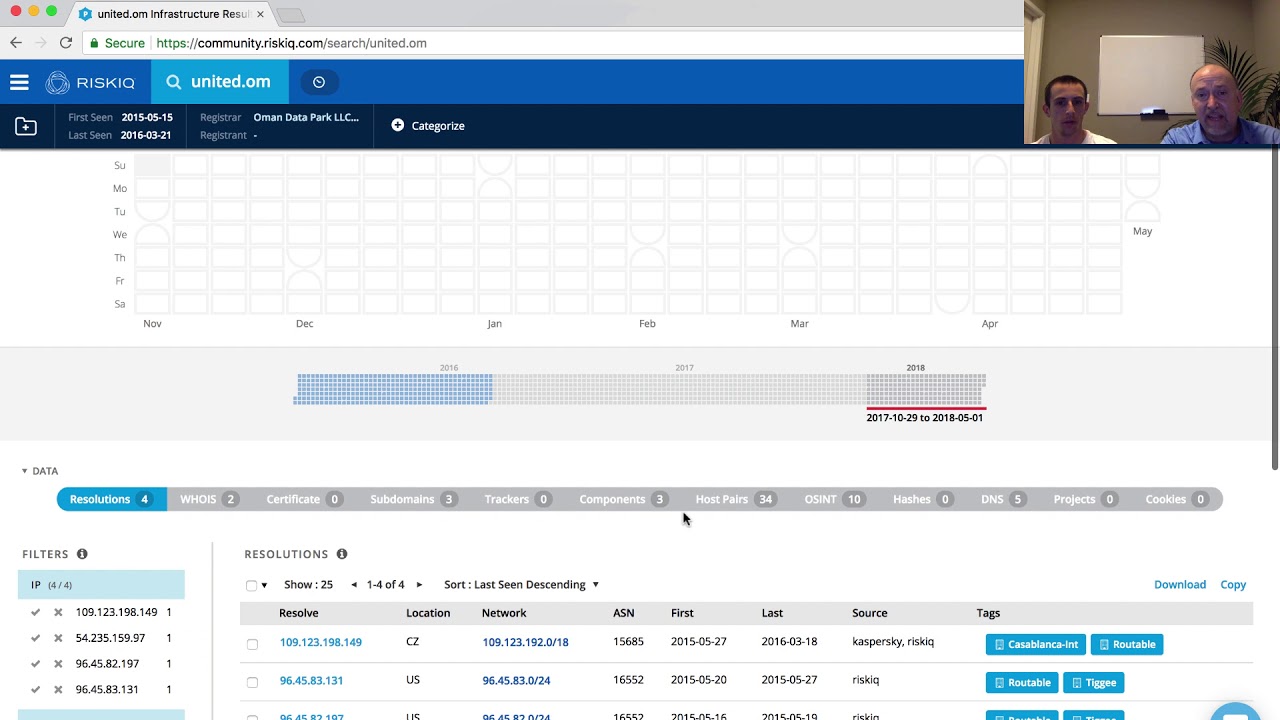Click the plus icon next to Categorize
The width and height of the screenshot is (1280, 720).
[398, 125]
